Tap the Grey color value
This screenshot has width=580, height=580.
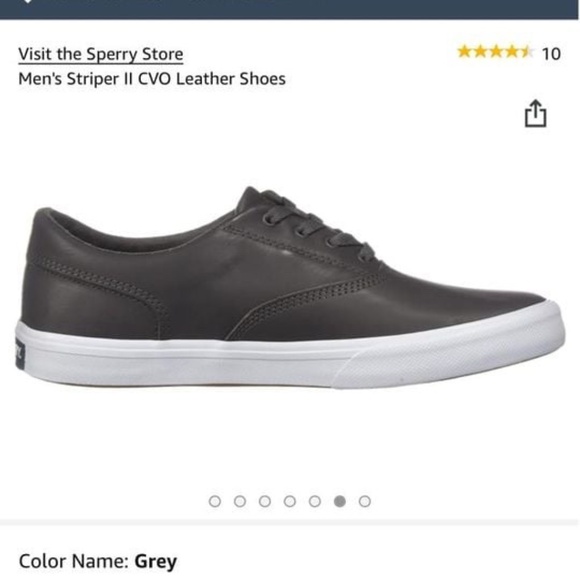click(156, 562)
